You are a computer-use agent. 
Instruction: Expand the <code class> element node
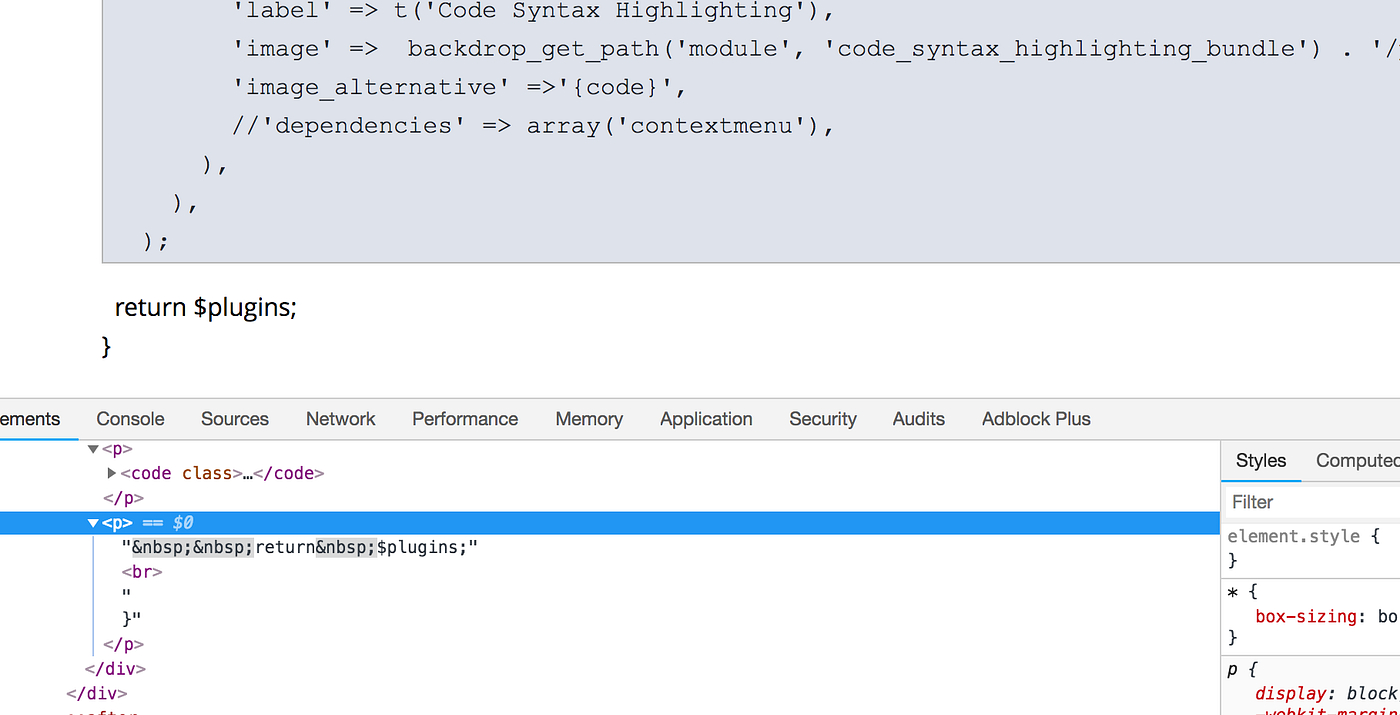pyautogui.click(x=111, y=473)
